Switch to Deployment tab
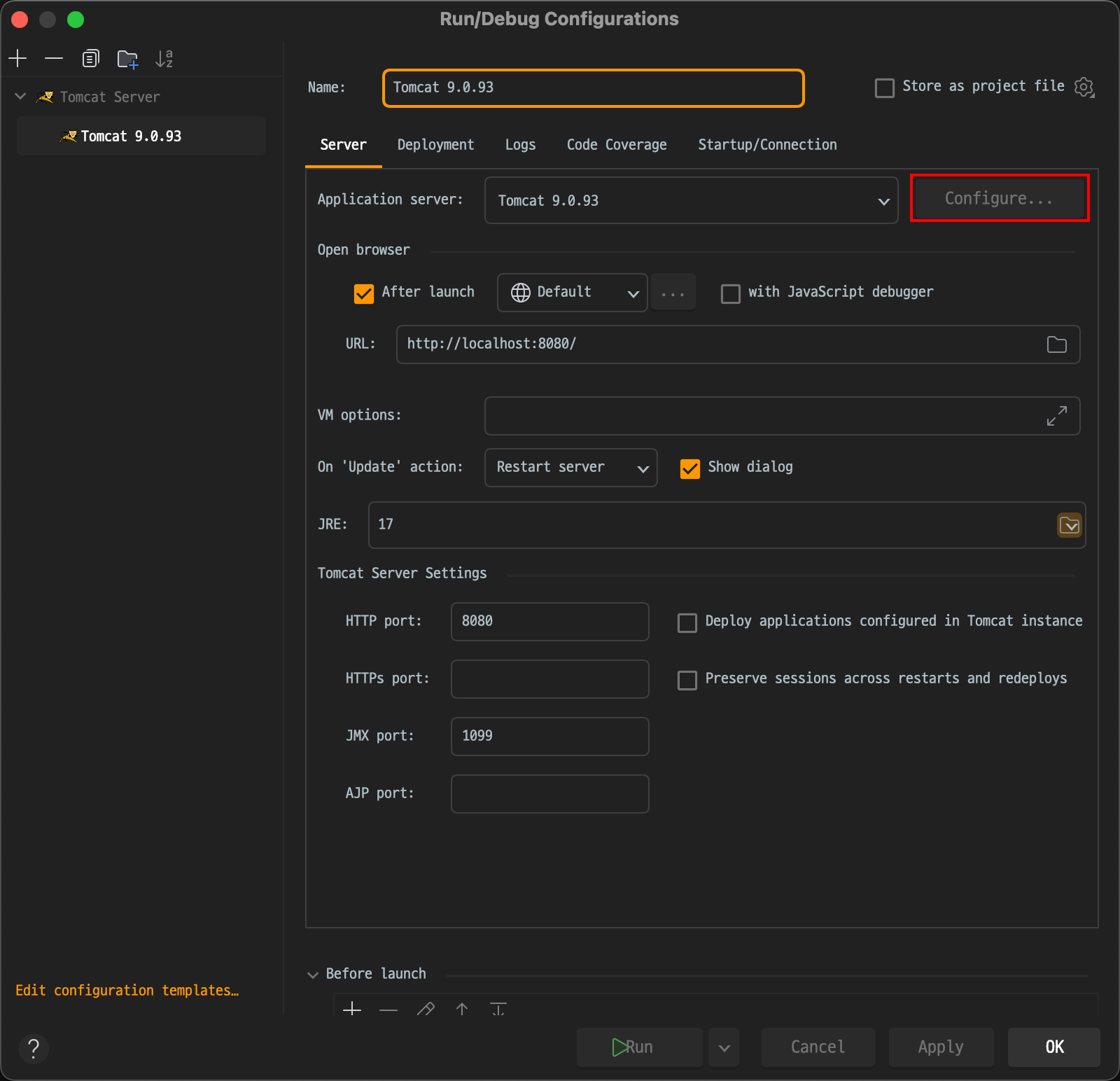 point(435,145)
